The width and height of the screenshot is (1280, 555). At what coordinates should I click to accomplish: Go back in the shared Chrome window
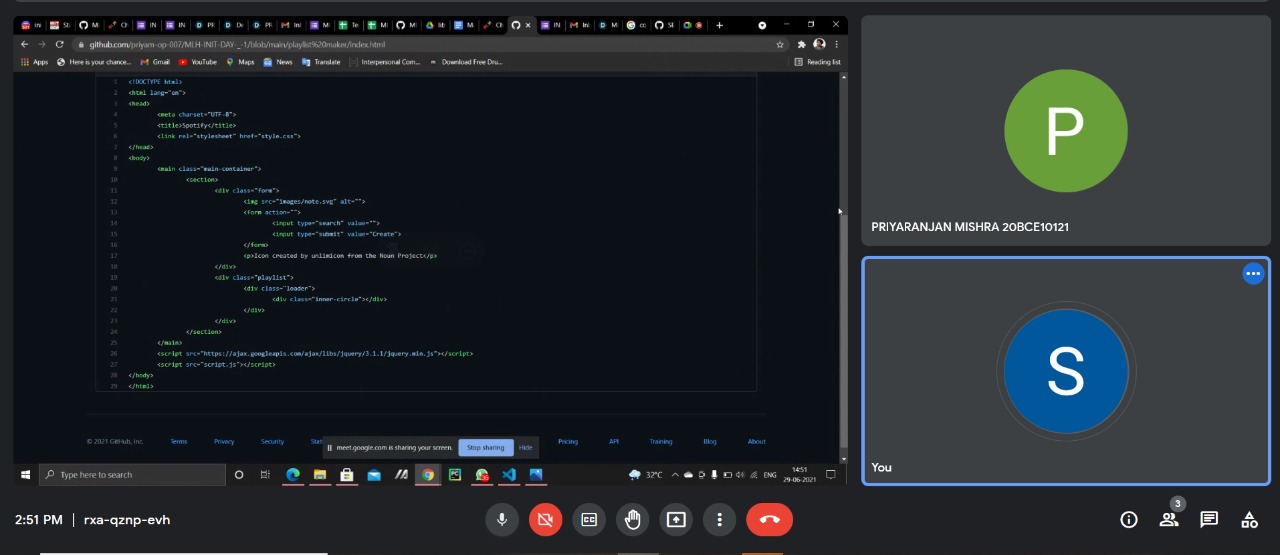click(25, 44)
